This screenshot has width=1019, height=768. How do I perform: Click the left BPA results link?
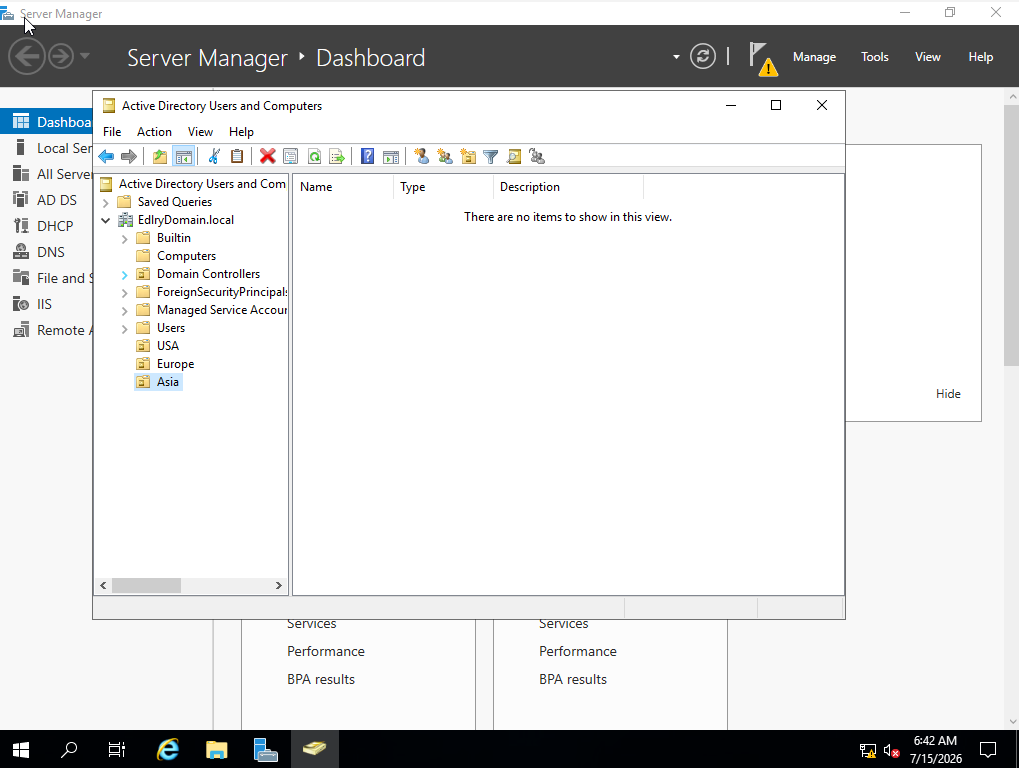321,679
